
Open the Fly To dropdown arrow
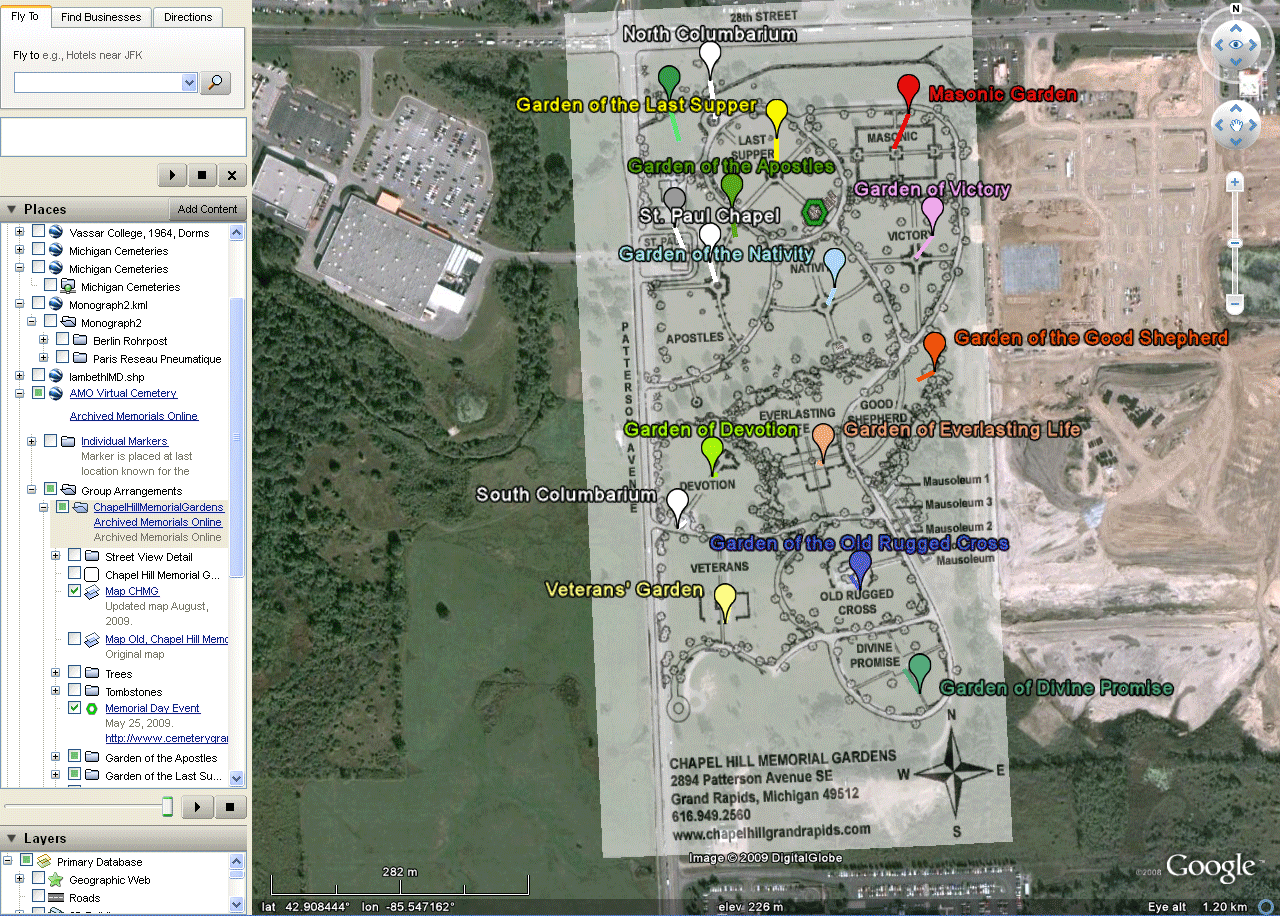tap(189, 82)
